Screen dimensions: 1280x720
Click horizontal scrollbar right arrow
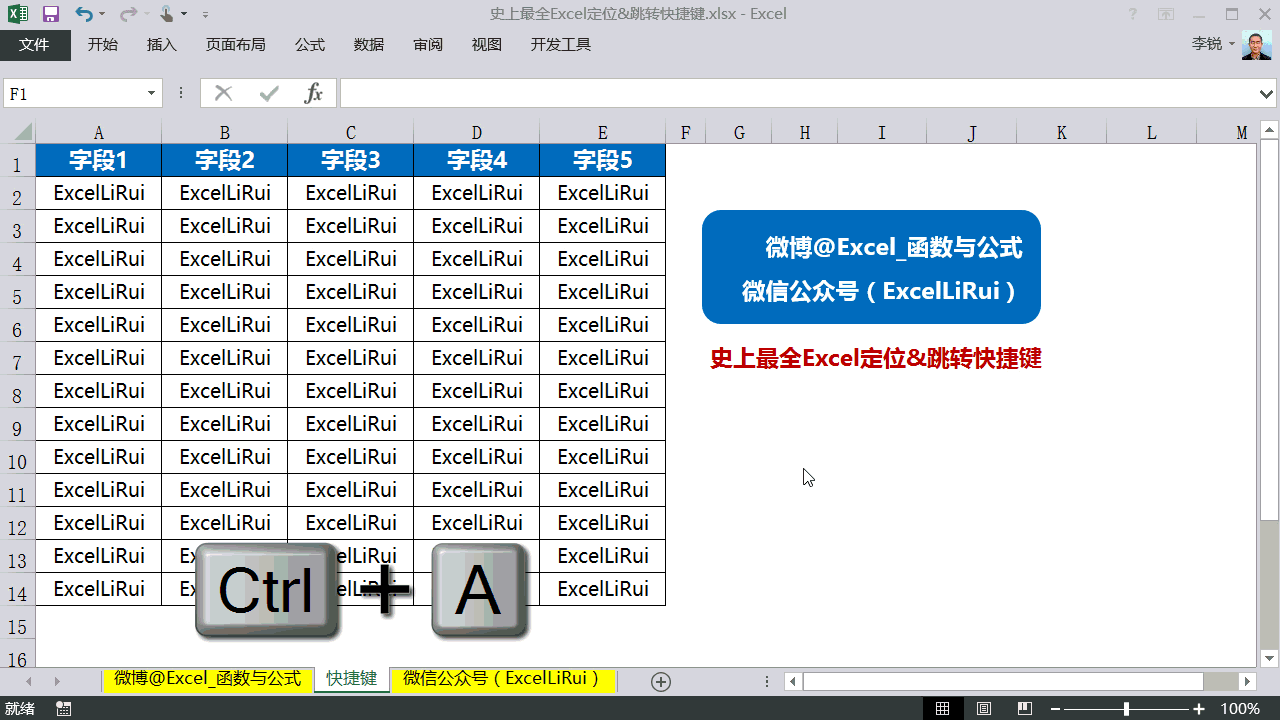(x=1247, y=681)
